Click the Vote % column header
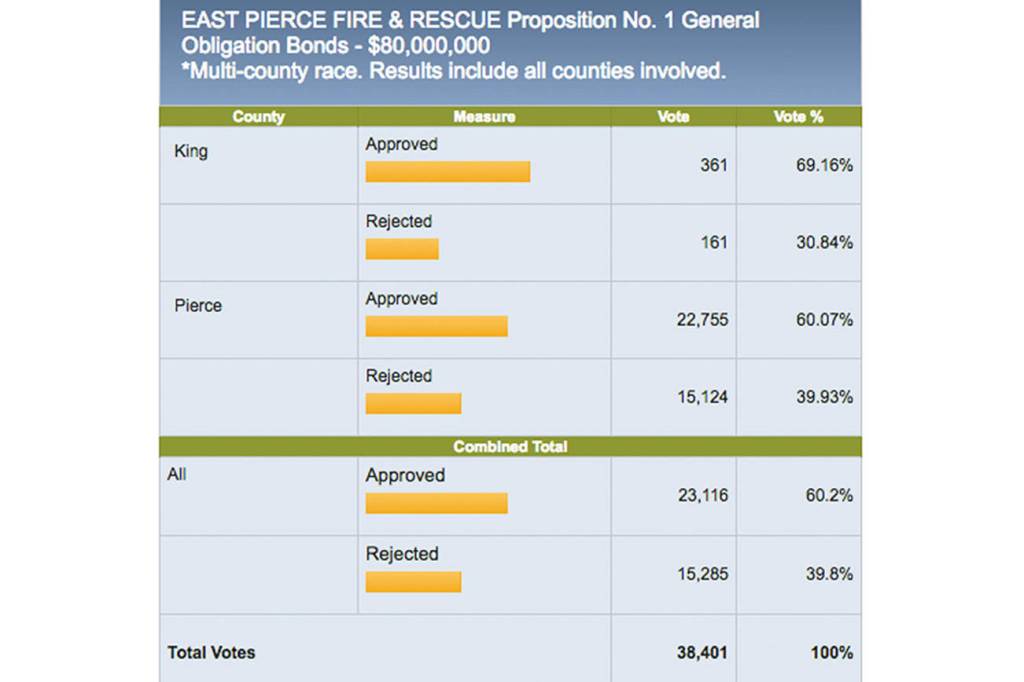This screenshot has height=682, width=1024. point(798,117)
